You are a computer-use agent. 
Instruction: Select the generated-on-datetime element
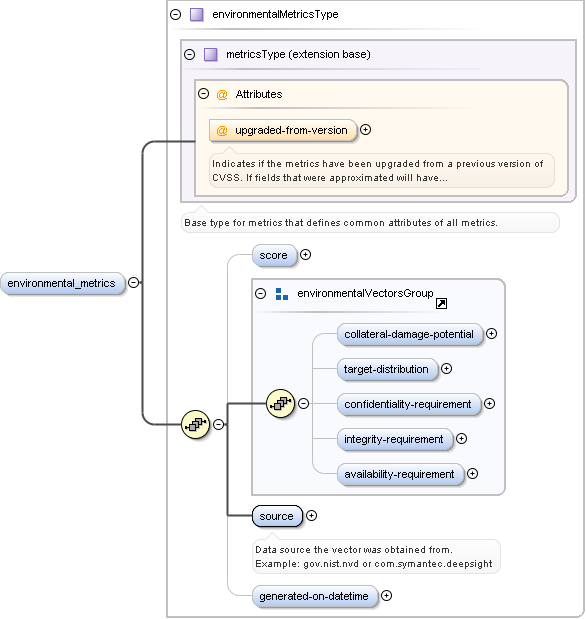tap(315, 596)
